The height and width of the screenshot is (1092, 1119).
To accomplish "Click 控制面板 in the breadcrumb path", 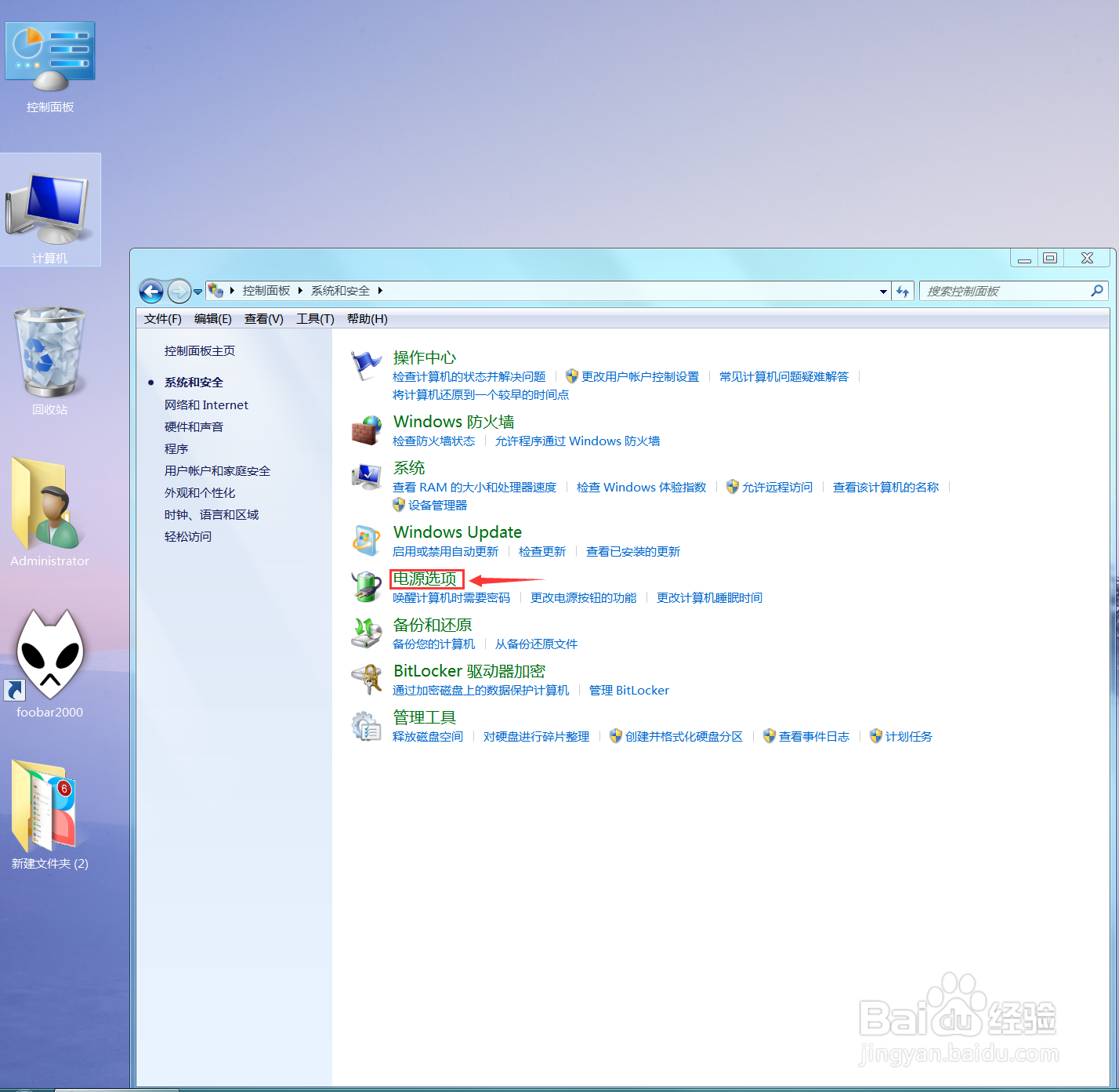I will (x=266, y=291).
